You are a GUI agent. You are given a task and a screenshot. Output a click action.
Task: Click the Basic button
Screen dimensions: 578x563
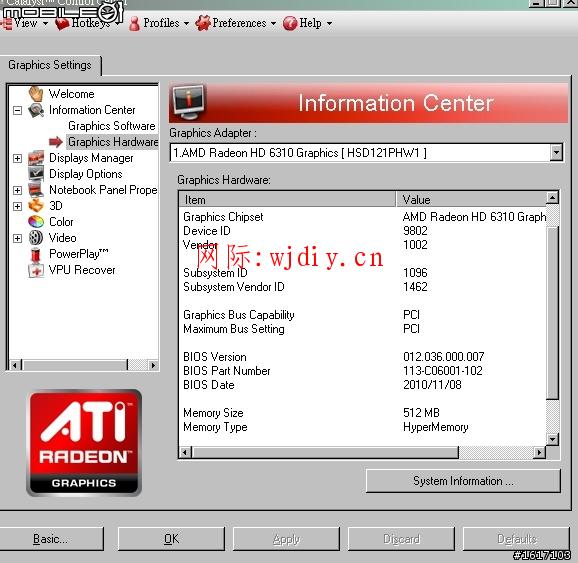51,539
